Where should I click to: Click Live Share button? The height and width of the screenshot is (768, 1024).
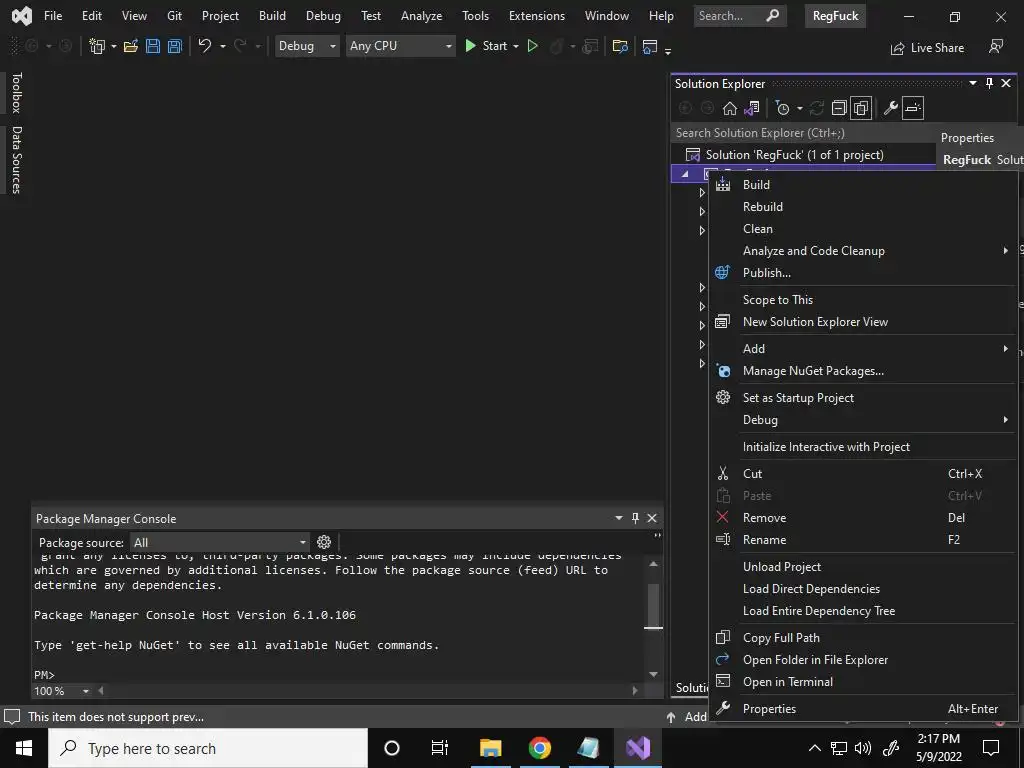[927, 48]
